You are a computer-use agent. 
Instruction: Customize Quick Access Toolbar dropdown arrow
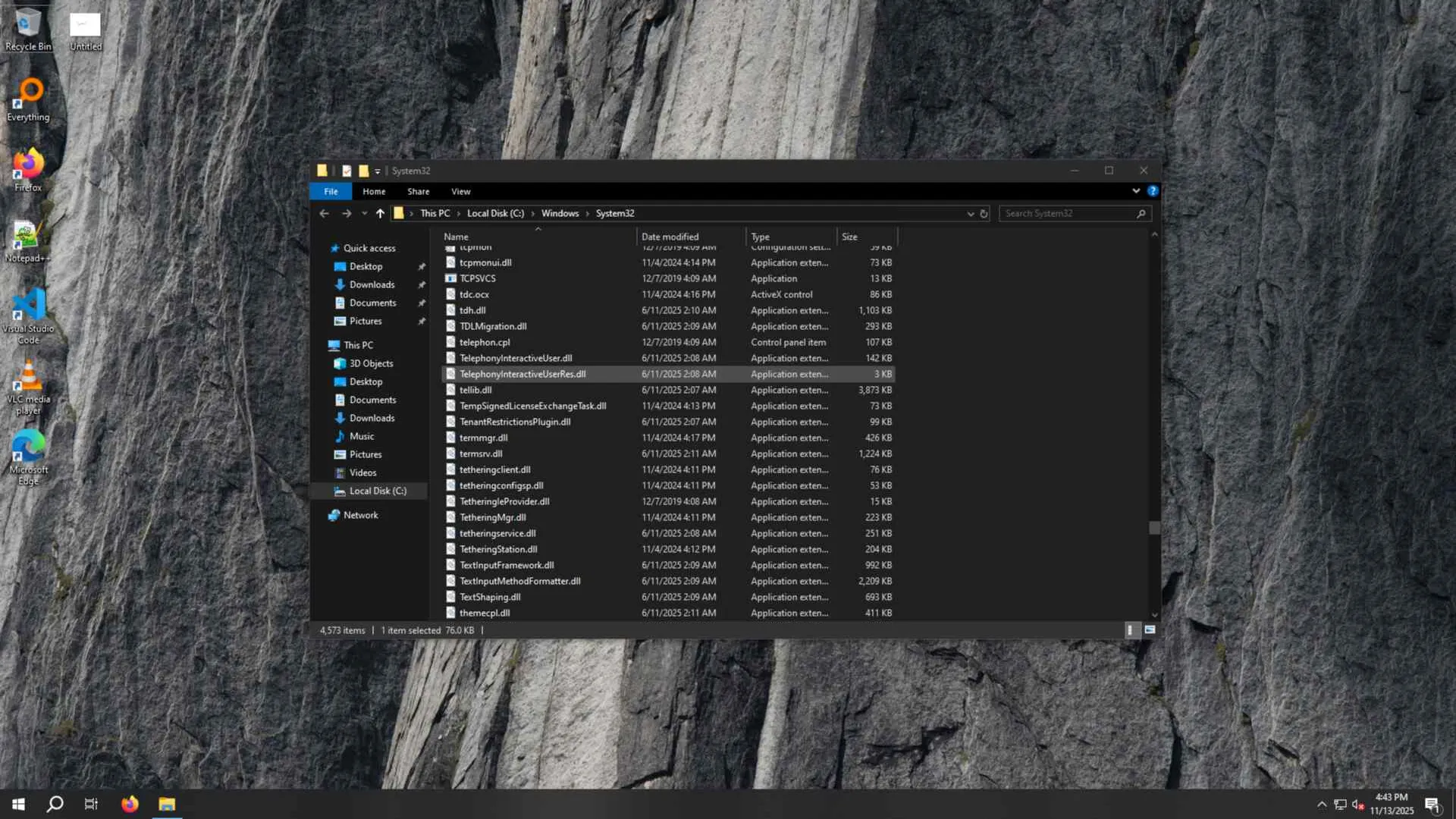[378, 171]
